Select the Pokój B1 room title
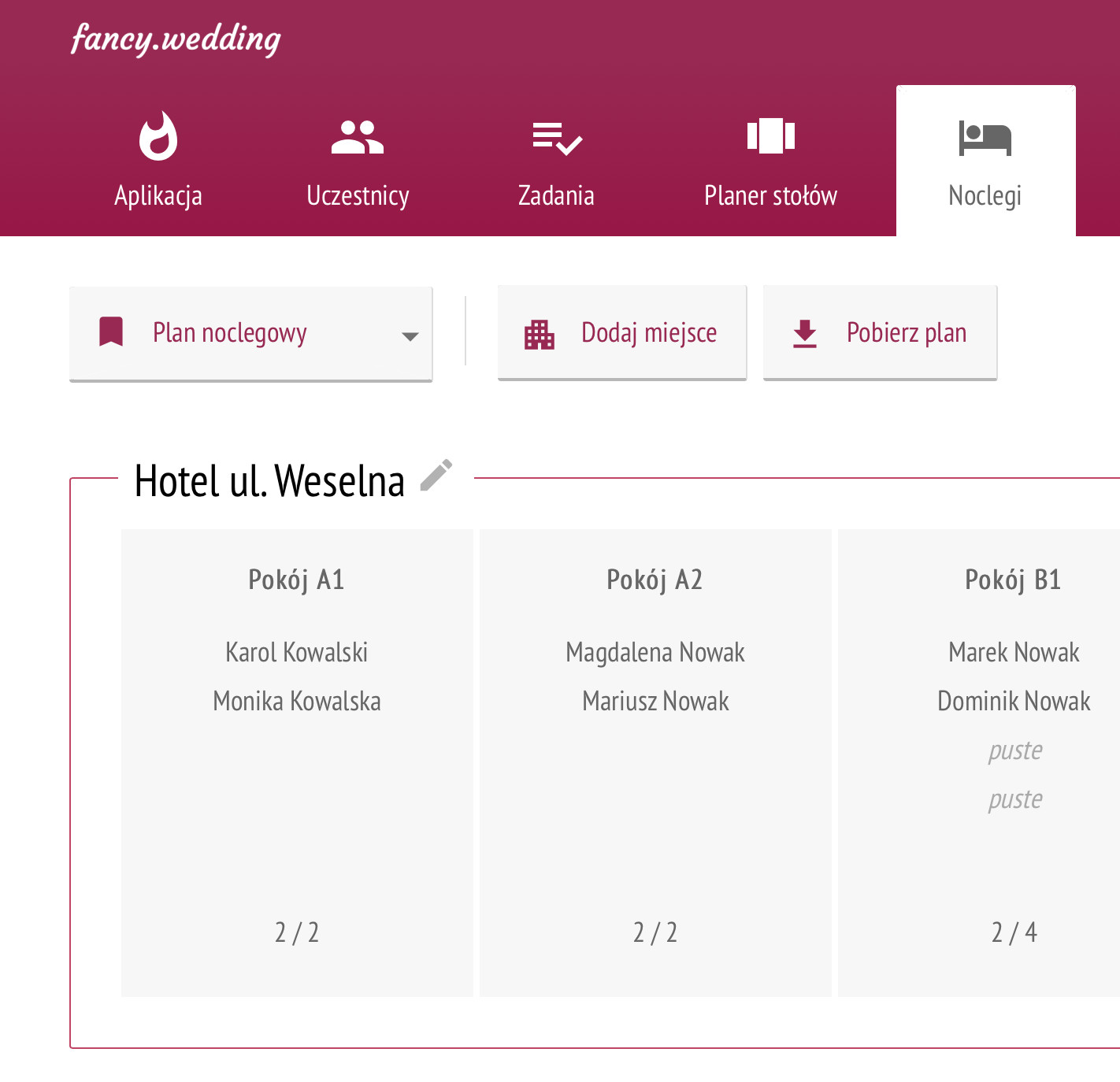The height and width of the screenshot is (1082, 1120). (x=1013, y=580)
